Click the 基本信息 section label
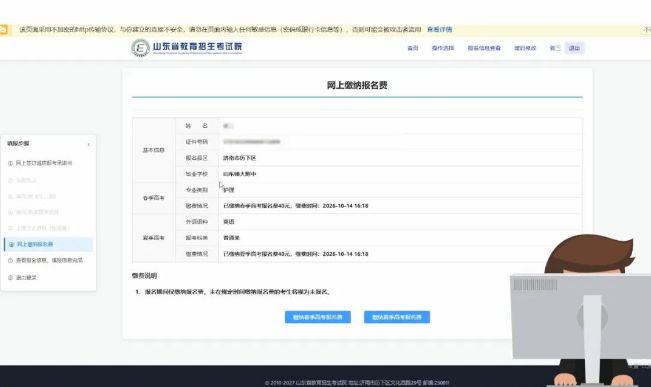The width and height of the screenshot is (651, 387). [154, 150]
